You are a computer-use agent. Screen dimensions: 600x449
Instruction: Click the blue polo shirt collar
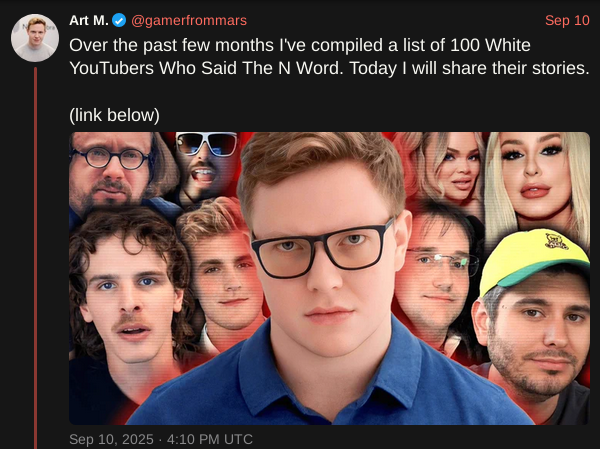329,379
